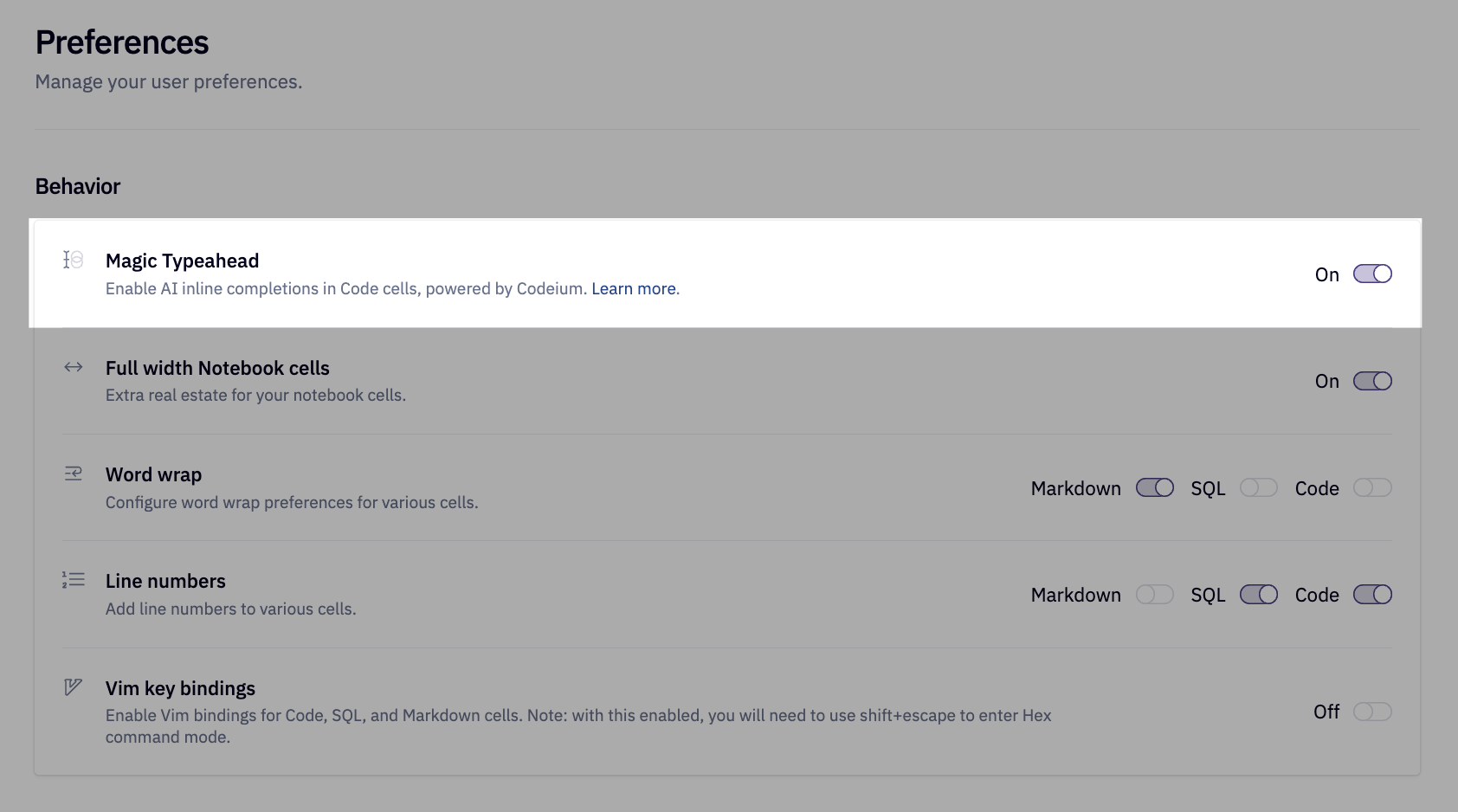Screen dimensions: 1458x812
Task: Click the Preferences page heading
Action: 122,42
